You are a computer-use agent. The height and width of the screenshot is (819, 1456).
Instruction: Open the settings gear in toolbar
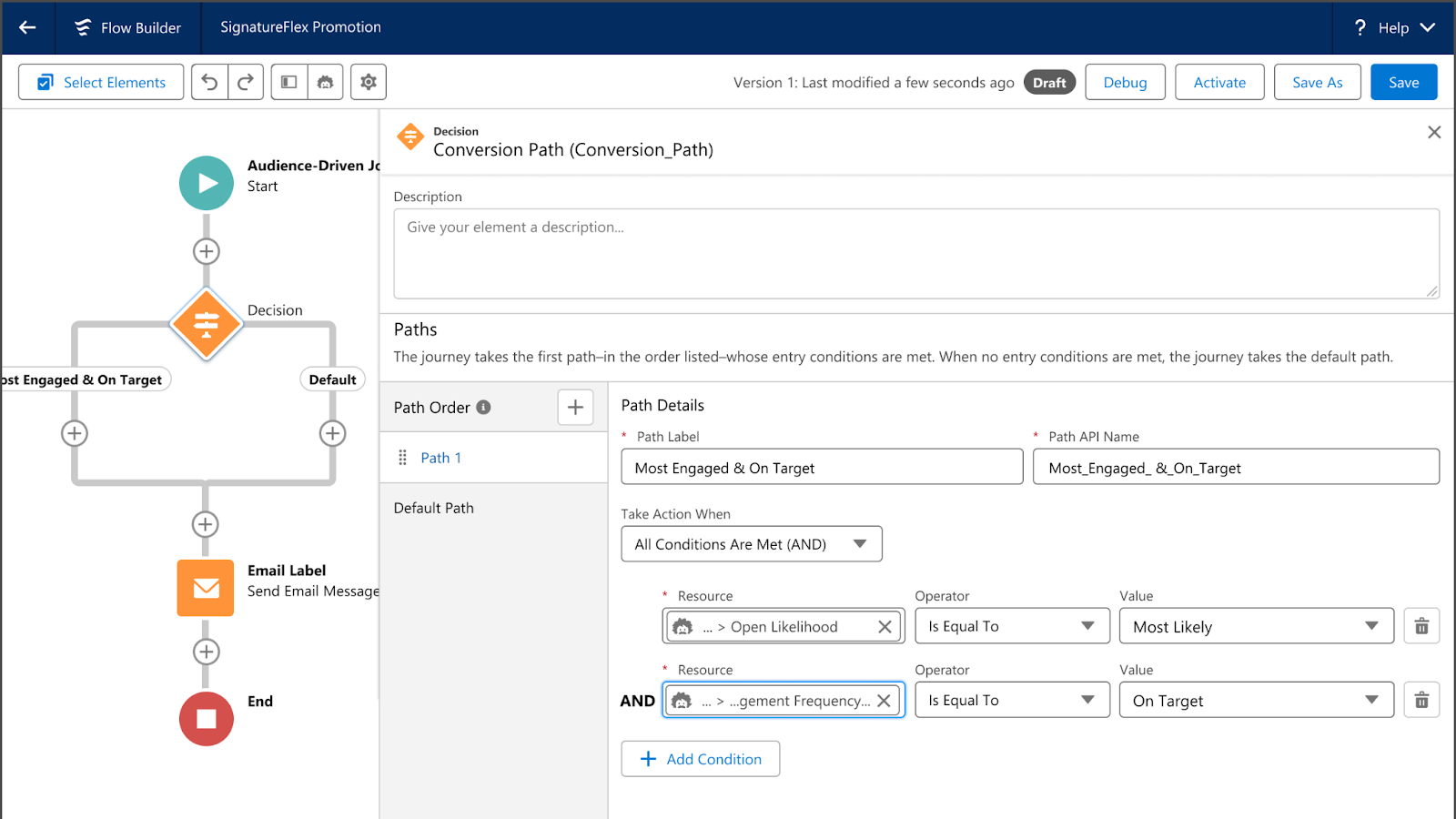pyautogui.click(x=369, y=82)
